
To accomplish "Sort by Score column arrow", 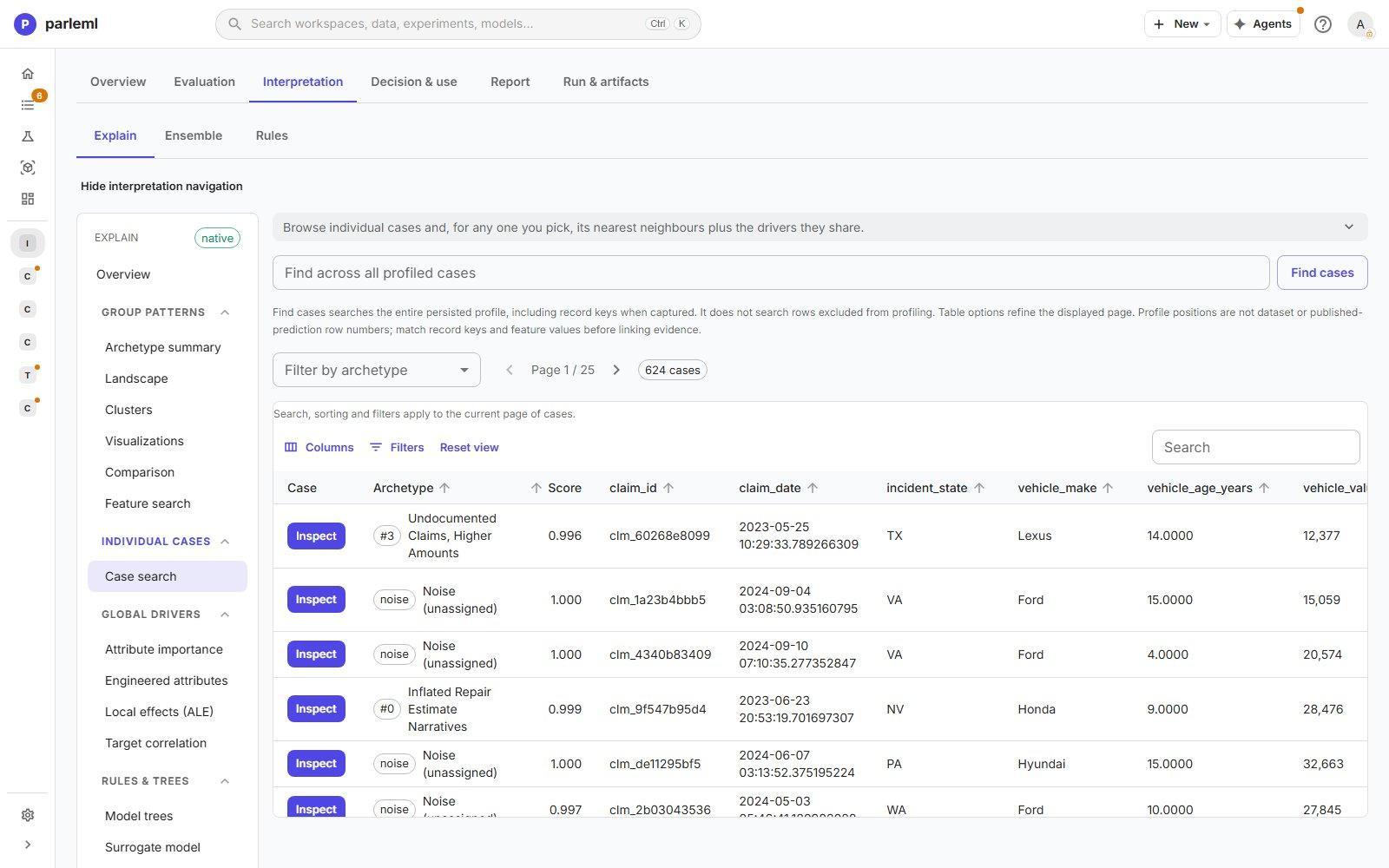I will point(536,488).
